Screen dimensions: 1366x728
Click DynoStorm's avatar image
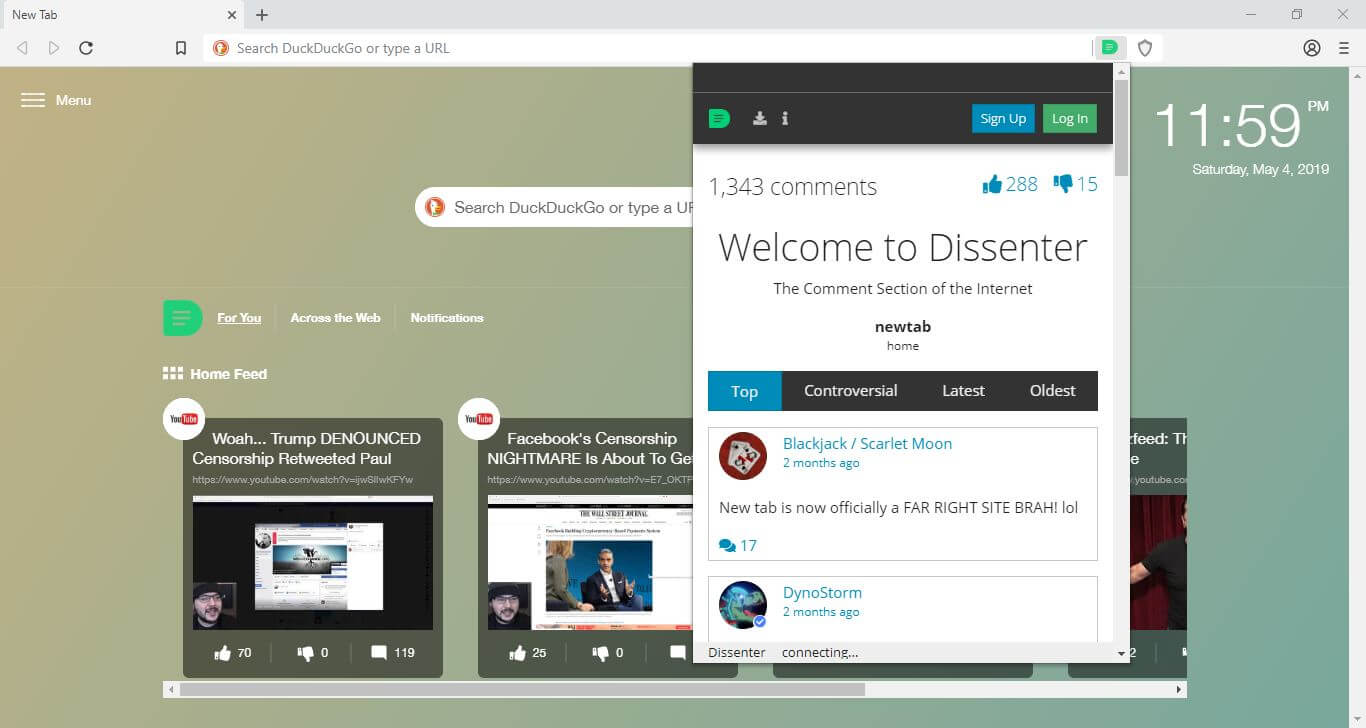(x=743, y=605)
